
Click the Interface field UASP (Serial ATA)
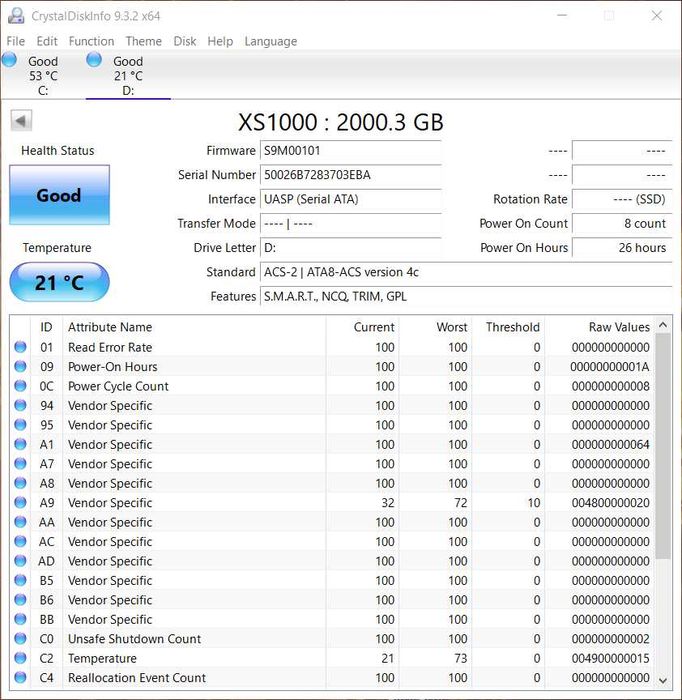[350, 199]
